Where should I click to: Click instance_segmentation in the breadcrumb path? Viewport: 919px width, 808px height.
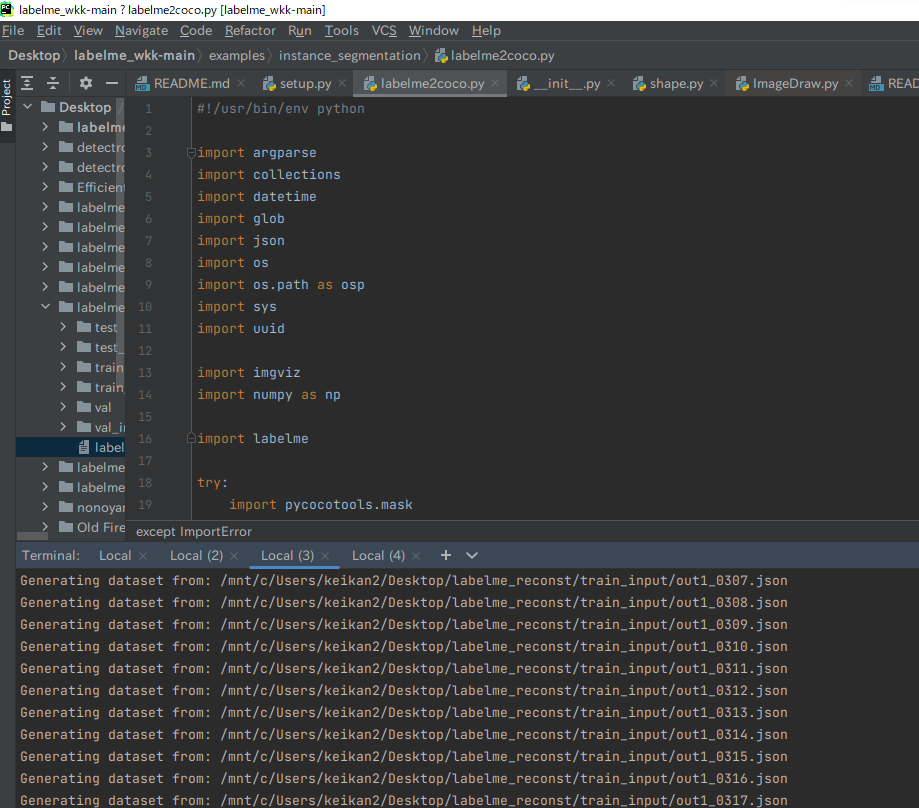(349, 56)
